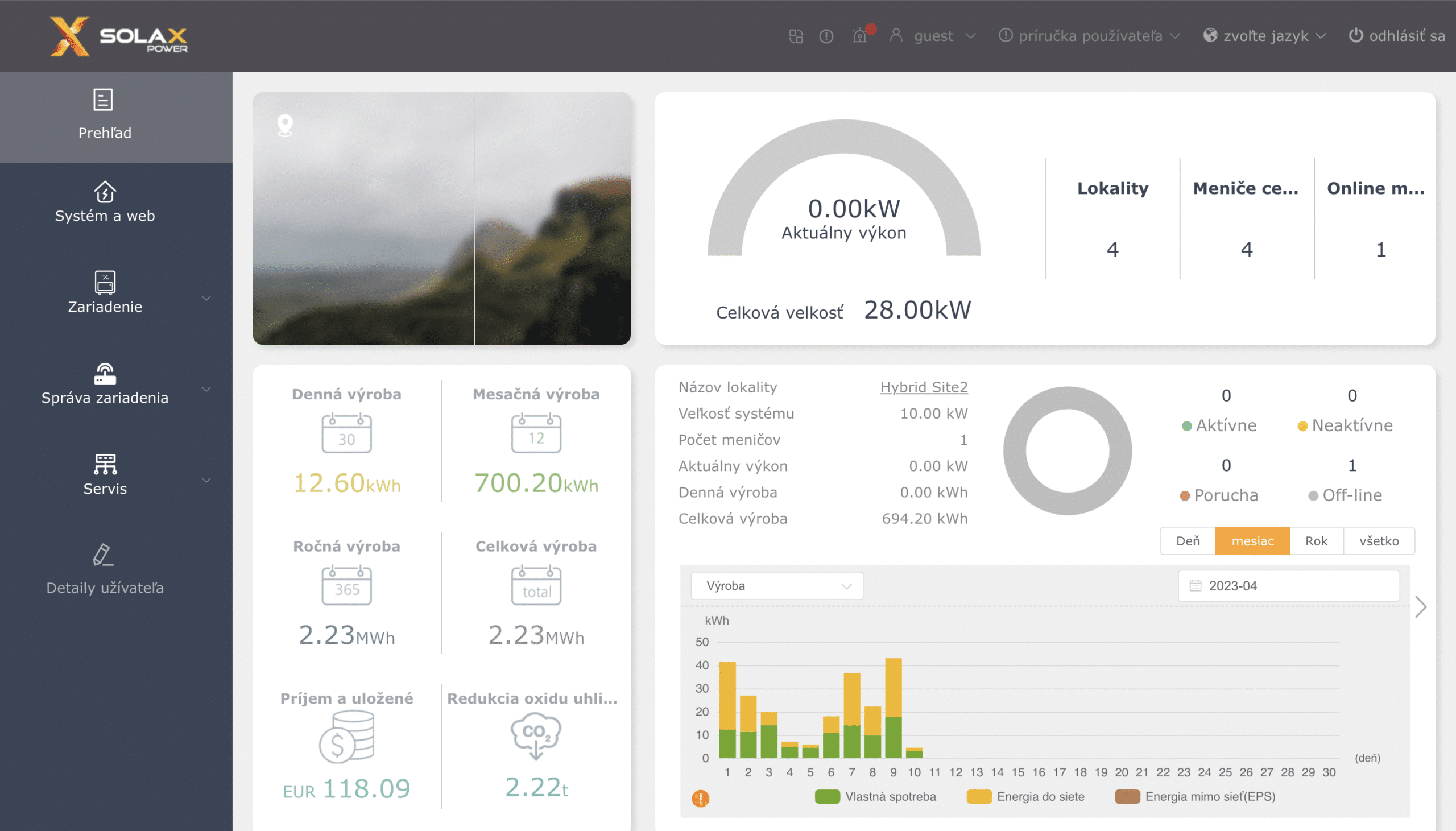Viewport: 1456px width, 831px height.
Task: Click the screen layout icon in header
Action: [796, 36]
